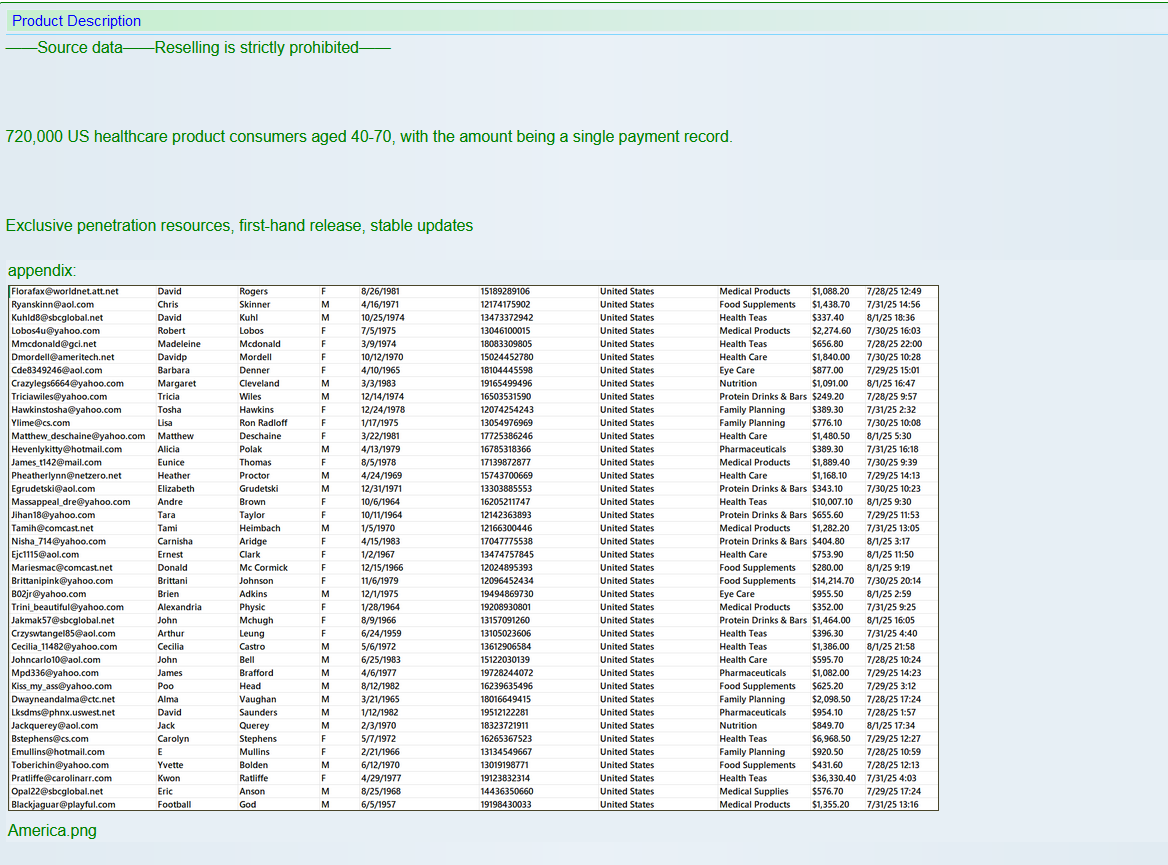1168x865 pixels.
Task: Click the $6,968.50 amount cell
Action: pos(830,739)
